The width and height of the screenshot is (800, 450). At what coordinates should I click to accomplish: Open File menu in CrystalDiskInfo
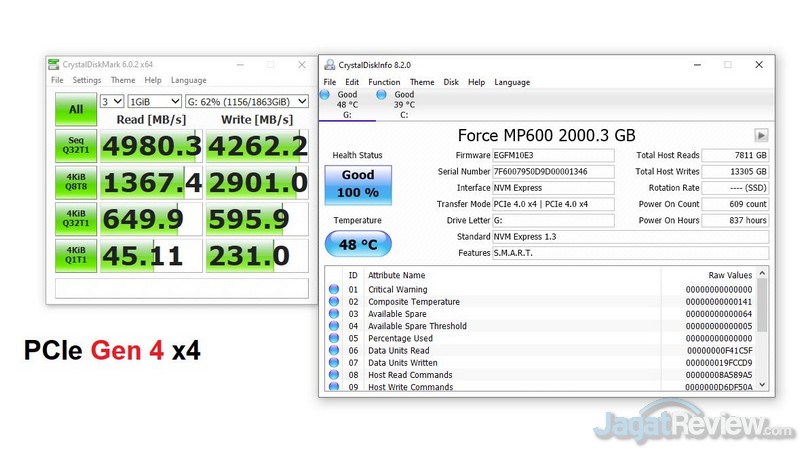point(330,82)
